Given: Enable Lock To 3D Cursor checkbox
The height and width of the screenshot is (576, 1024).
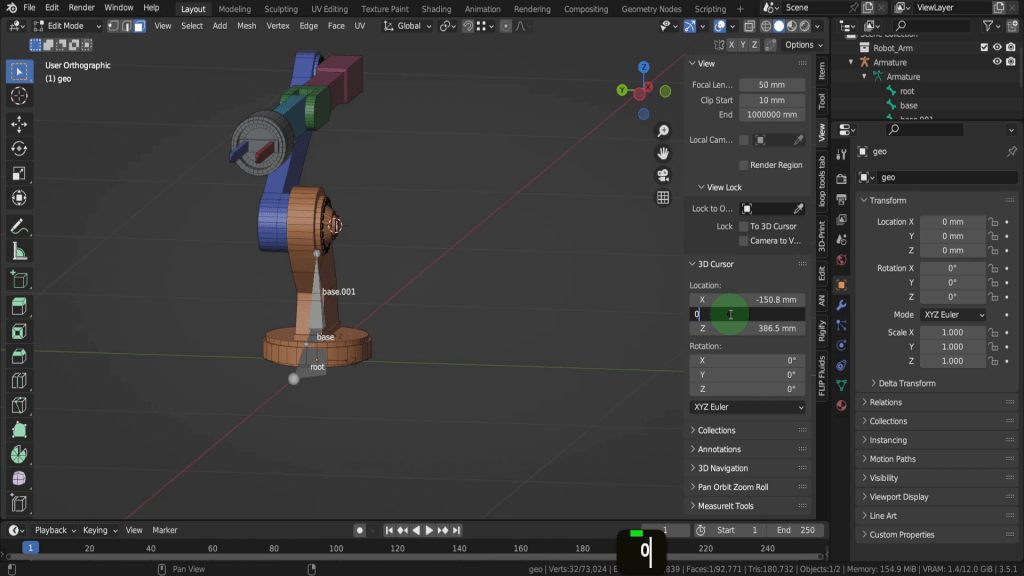Looking at the screenshot, I should point(743,226).
